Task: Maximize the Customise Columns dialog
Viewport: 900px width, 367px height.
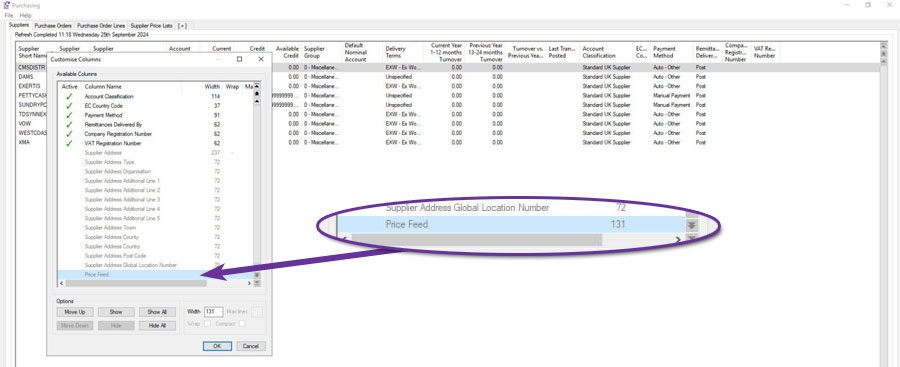Action: pyautogui.click(x=239, y=59)
